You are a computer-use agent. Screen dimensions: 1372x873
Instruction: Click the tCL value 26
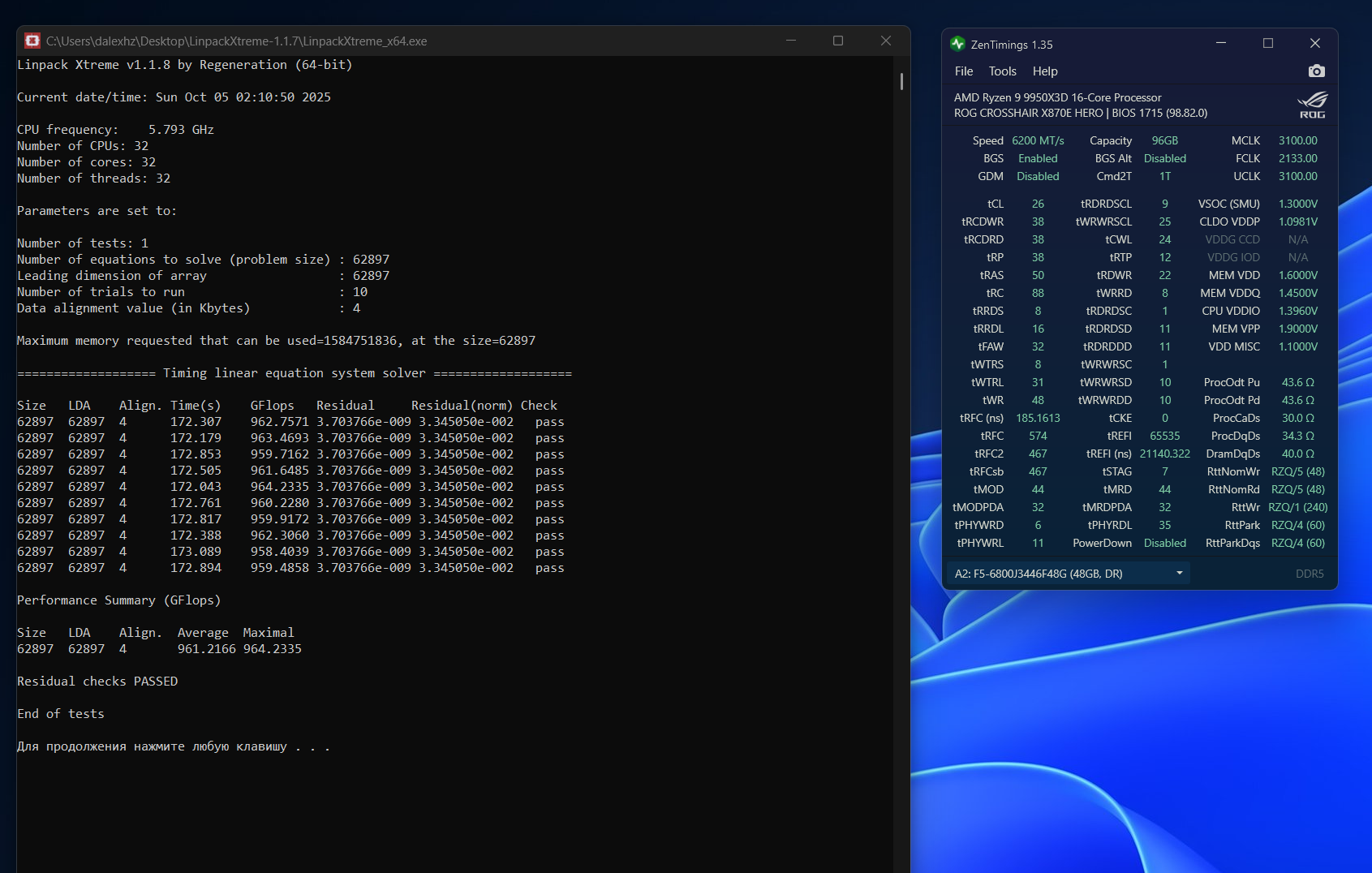point(1038,204)
